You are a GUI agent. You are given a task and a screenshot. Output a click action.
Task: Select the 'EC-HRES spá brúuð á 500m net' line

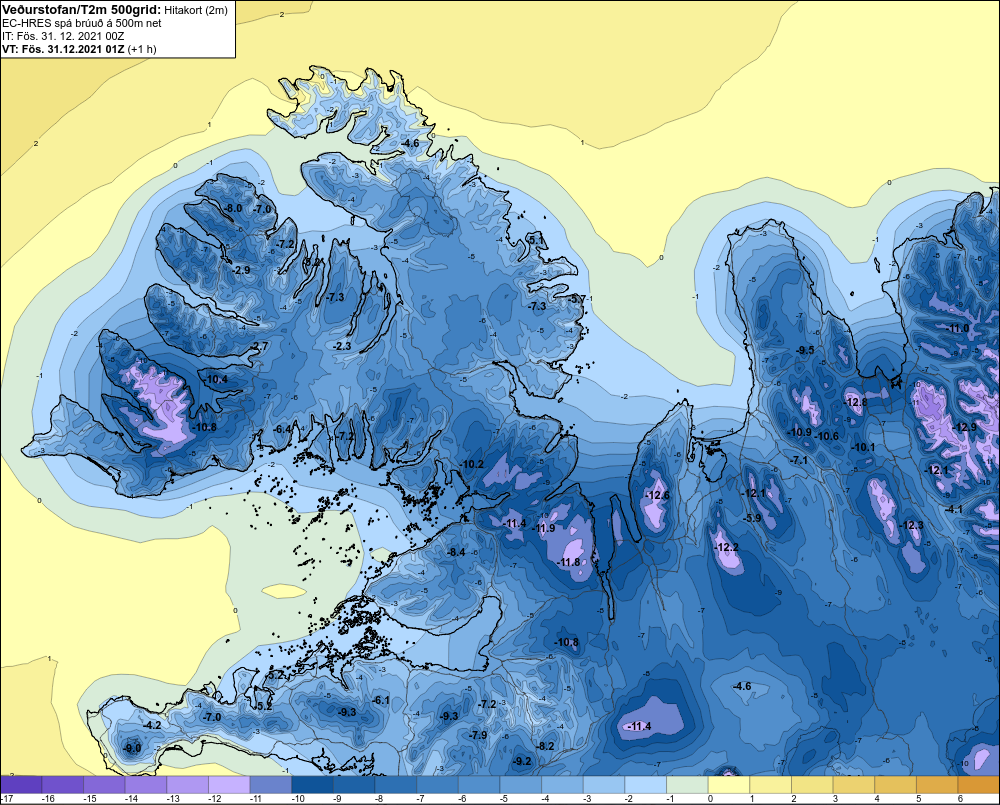[82, 24]
